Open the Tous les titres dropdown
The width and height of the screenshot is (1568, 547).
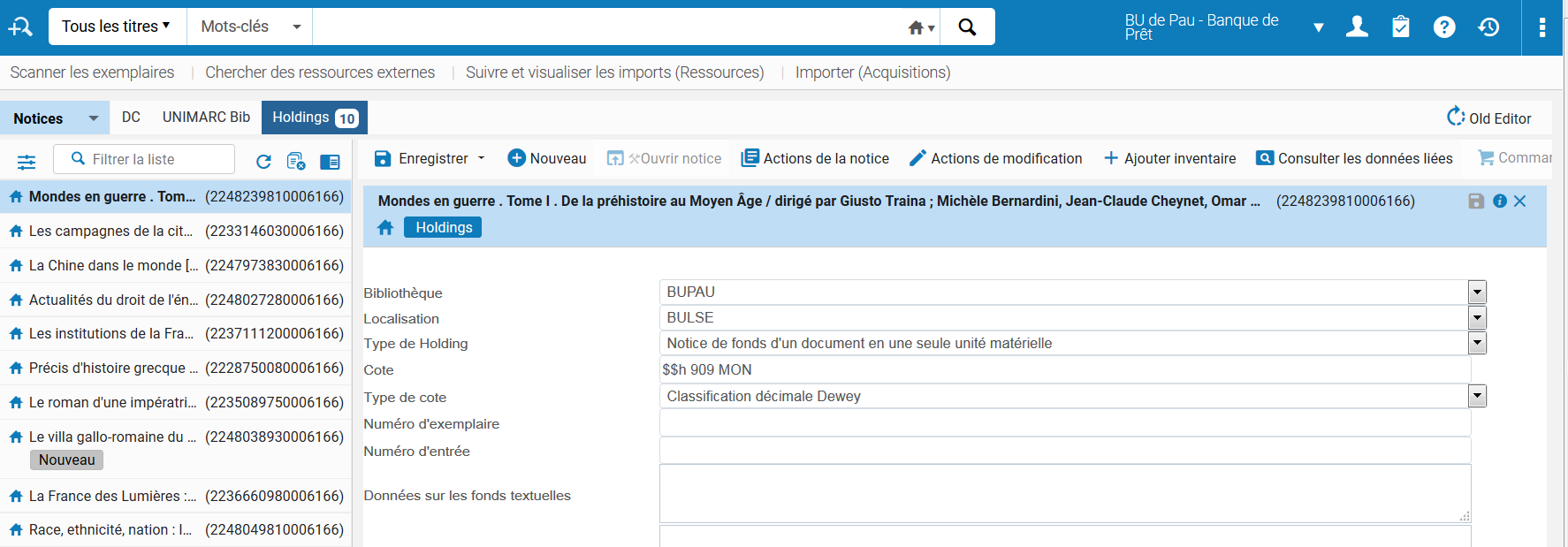[x=116, y=27]
